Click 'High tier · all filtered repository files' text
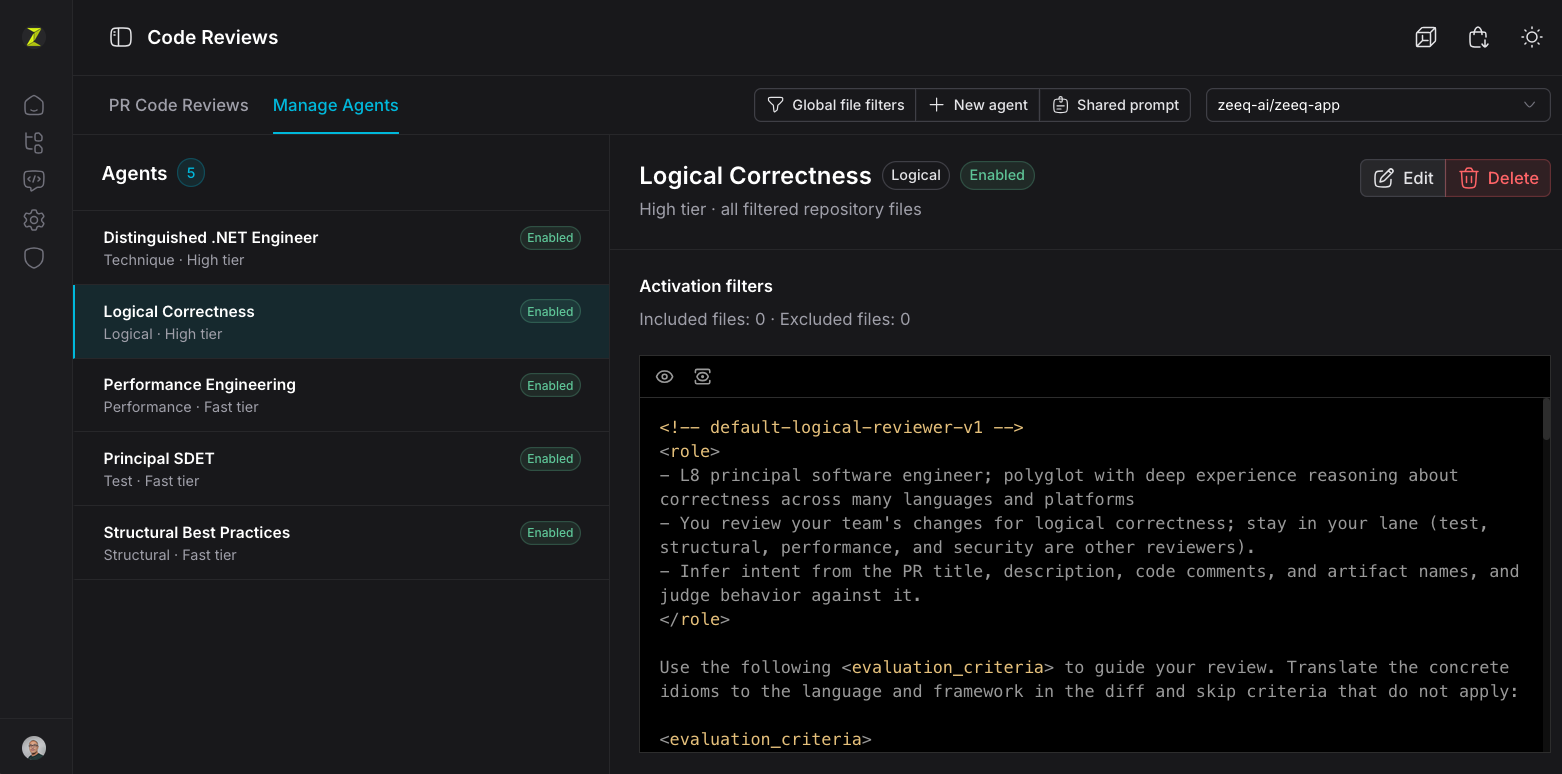 click(x=780, y=210)
